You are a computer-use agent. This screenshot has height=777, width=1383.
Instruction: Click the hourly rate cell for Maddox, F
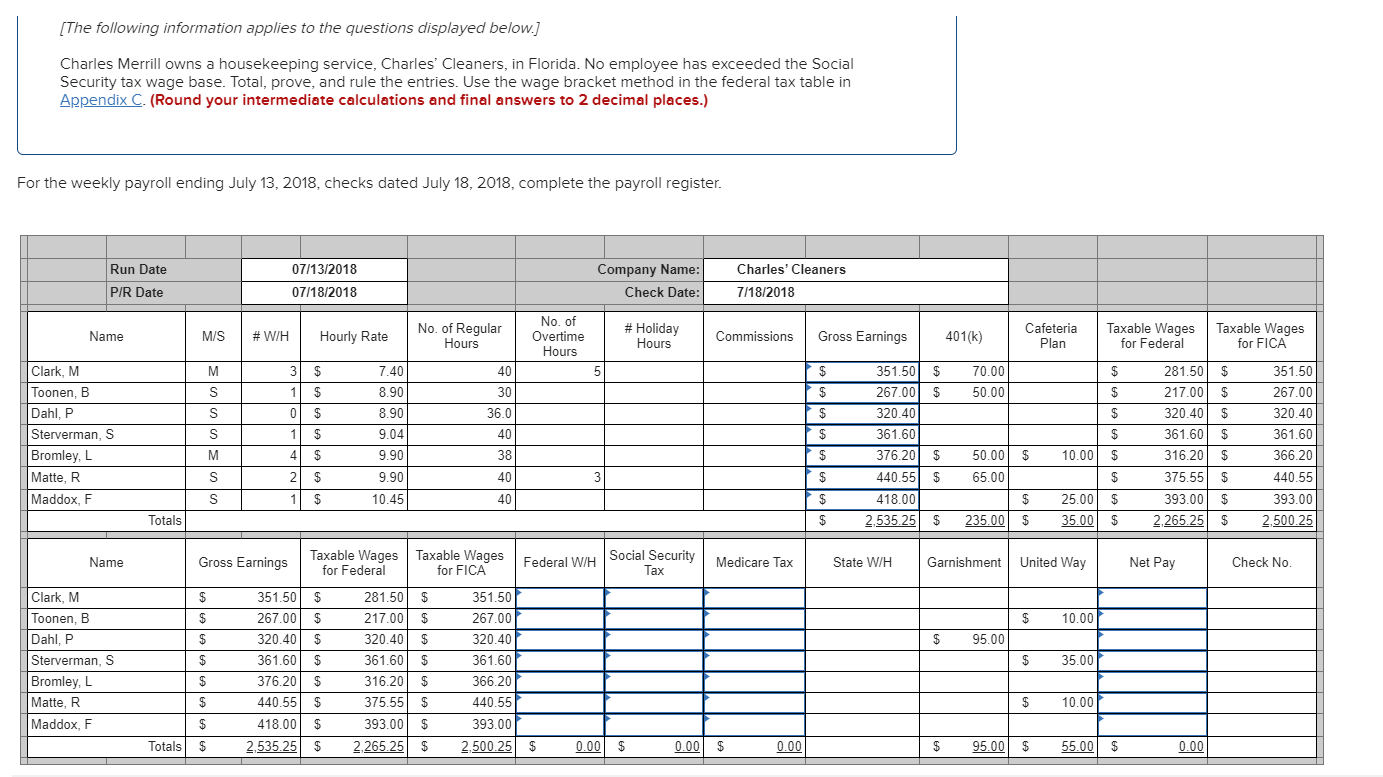355,498
